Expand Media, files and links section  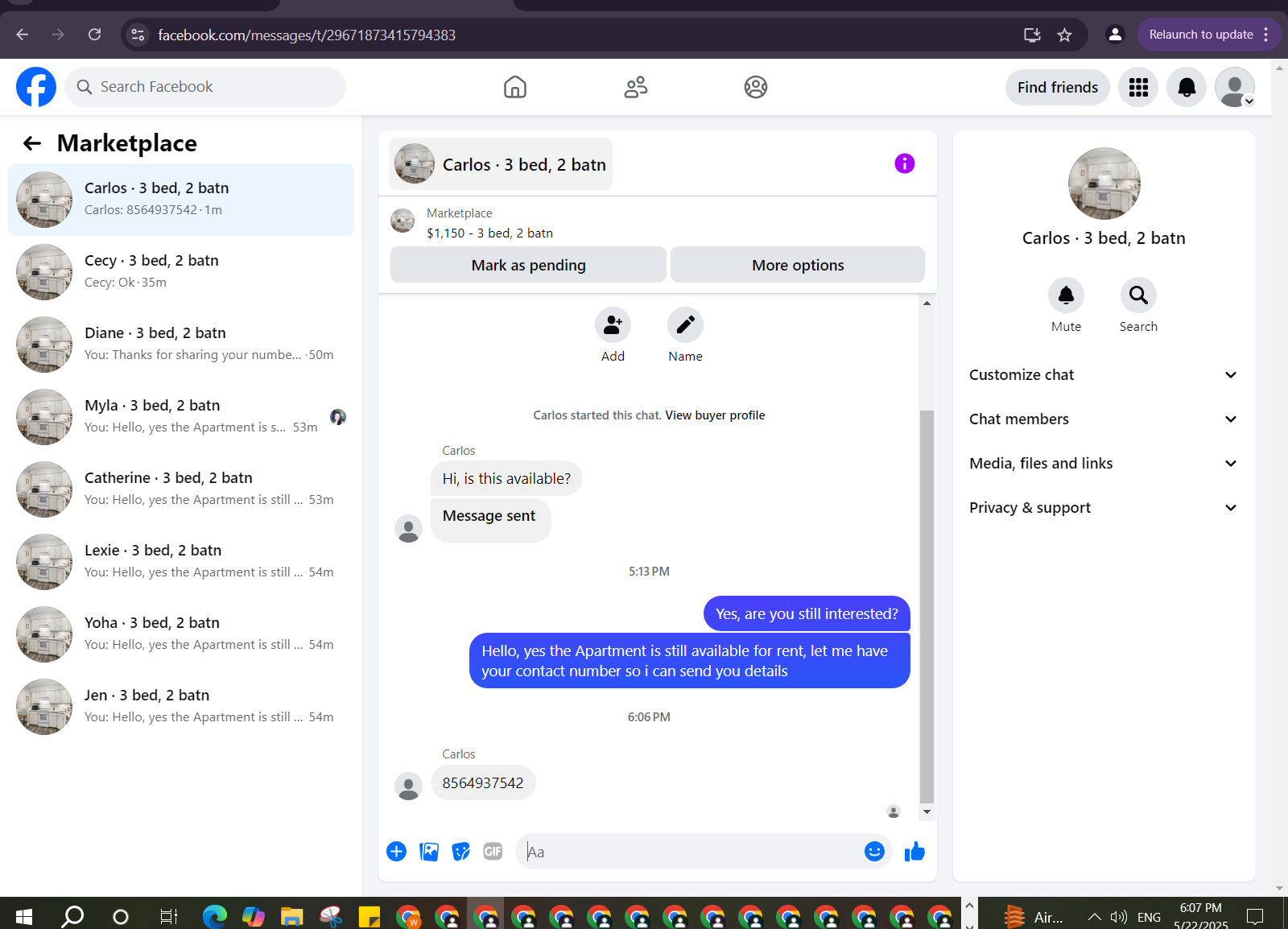1104,464
